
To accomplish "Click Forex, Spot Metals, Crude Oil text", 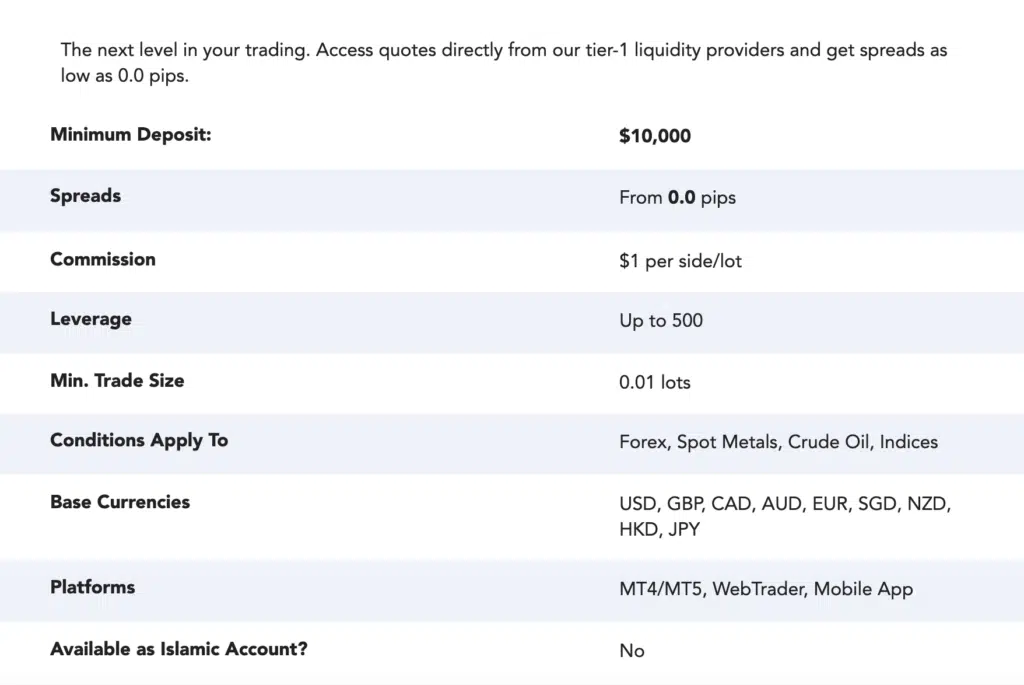I will pos(744,442).
